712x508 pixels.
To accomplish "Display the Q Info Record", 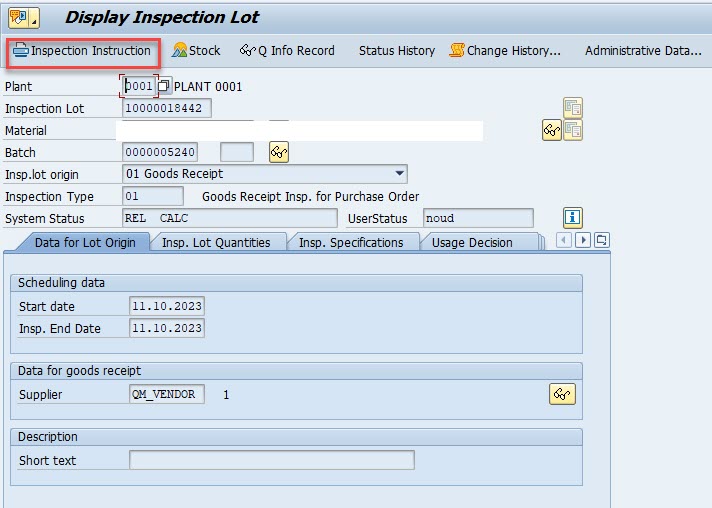I will tap(287, 50).
